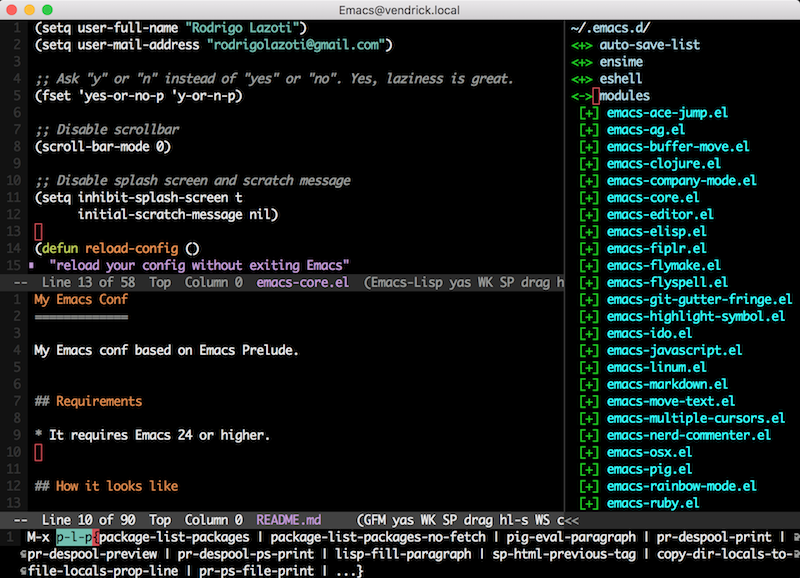This screenshot has height=578, width=800.
Task: Click the [+] icon beside emacs-pig.el
Action: [x=589, y=469]
